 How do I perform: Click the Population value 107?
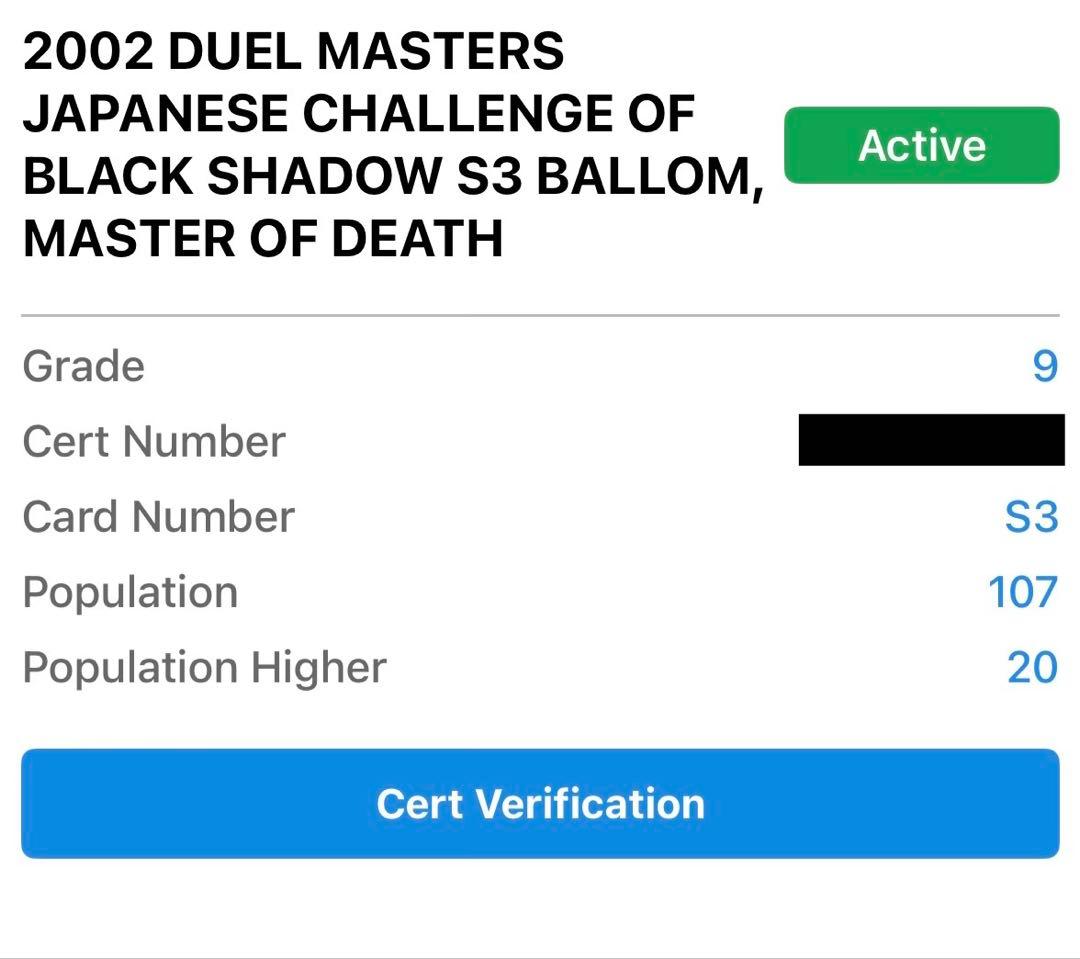pyautogui.click(x=1022, y=592)
